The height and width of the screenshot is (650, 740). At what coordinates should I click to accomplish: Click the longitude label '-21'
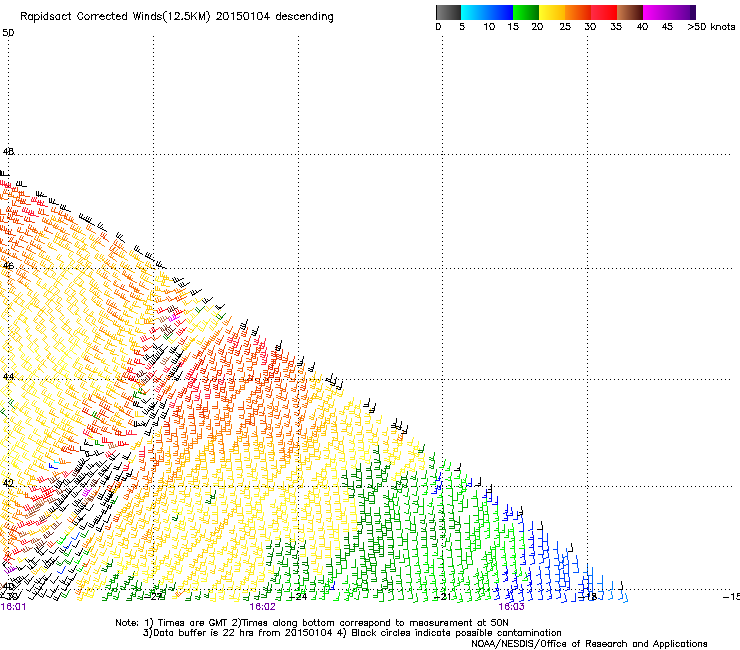click(x=442, y=596)
